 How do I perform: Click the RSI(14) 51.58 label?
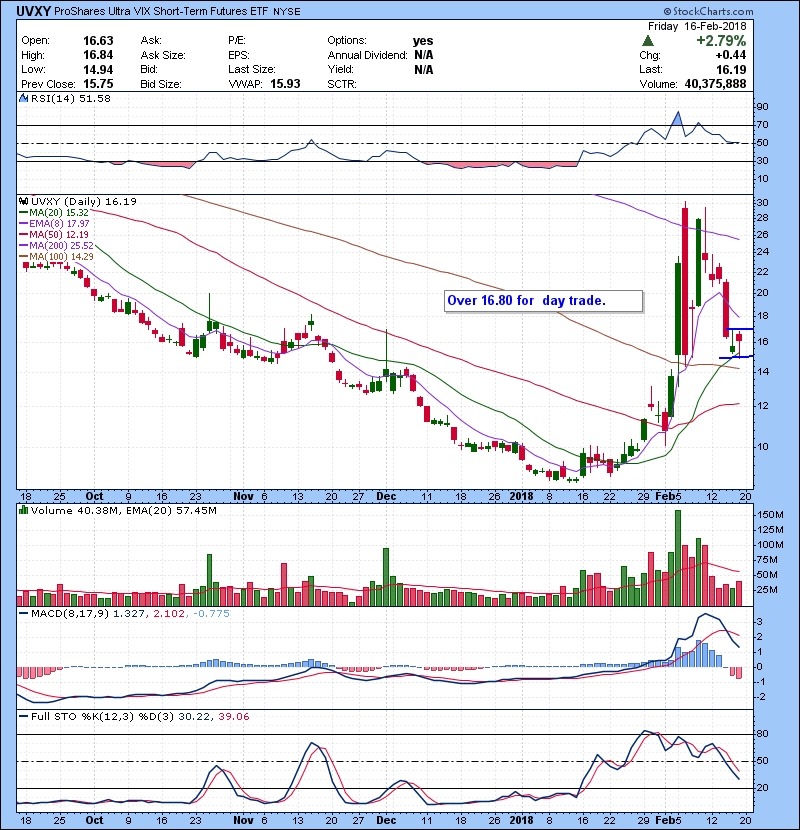[x=71, y=98]
